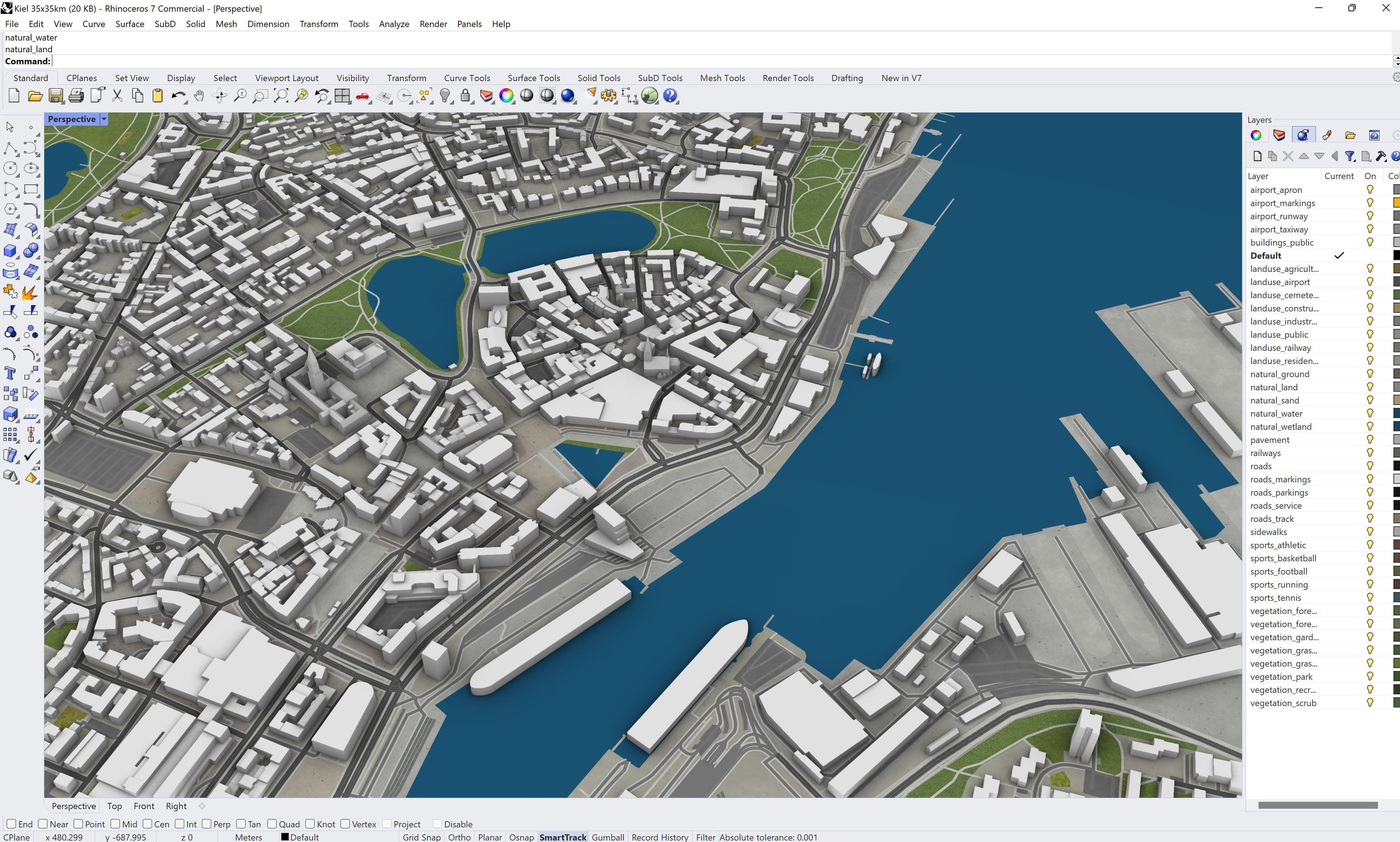Click the layer Tools hammer icon
This screenshot has height=842, width=1400.
[1381, 156]
